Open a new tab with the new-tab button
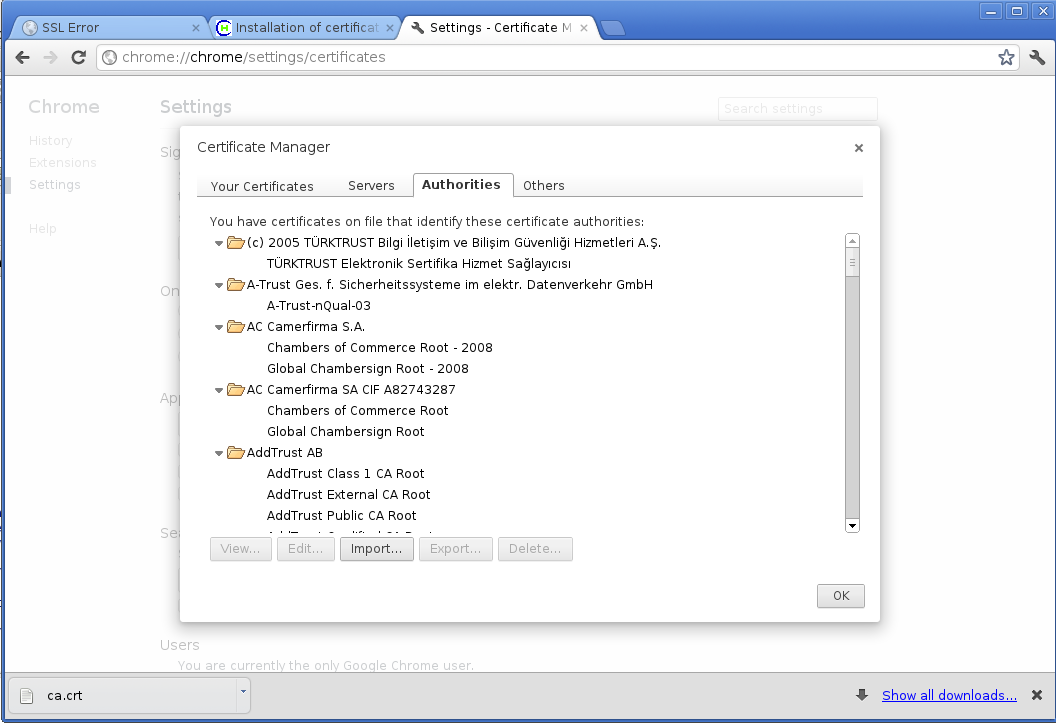 tap(613, 28)
